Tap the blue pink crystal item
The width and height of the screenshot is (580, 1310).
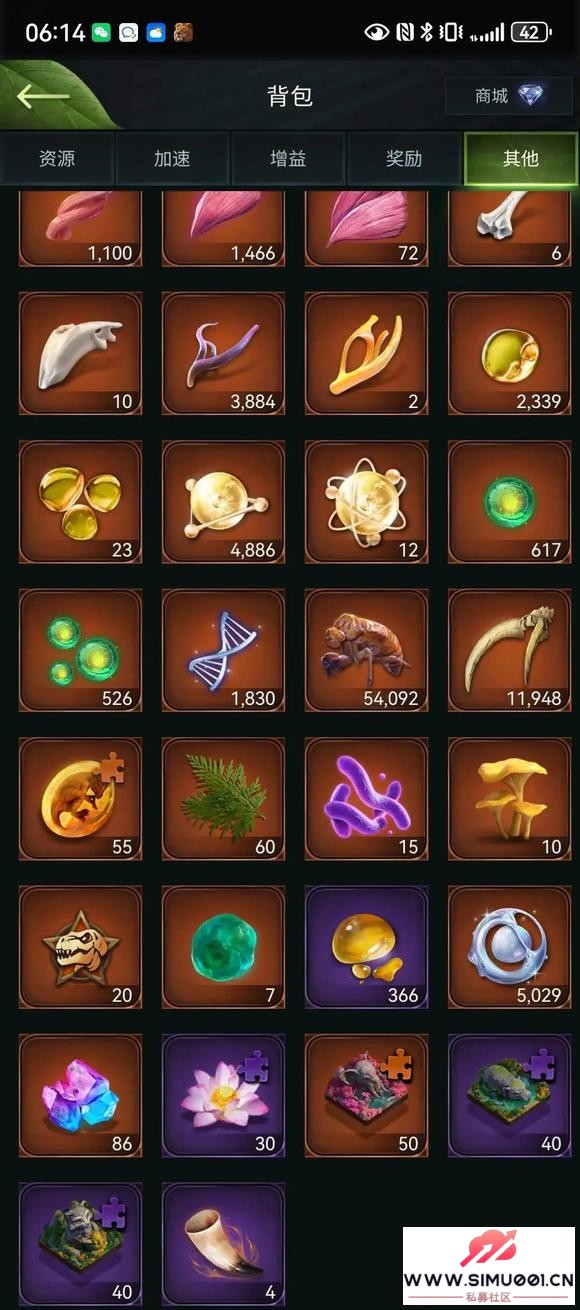[x=81, y=1096]
